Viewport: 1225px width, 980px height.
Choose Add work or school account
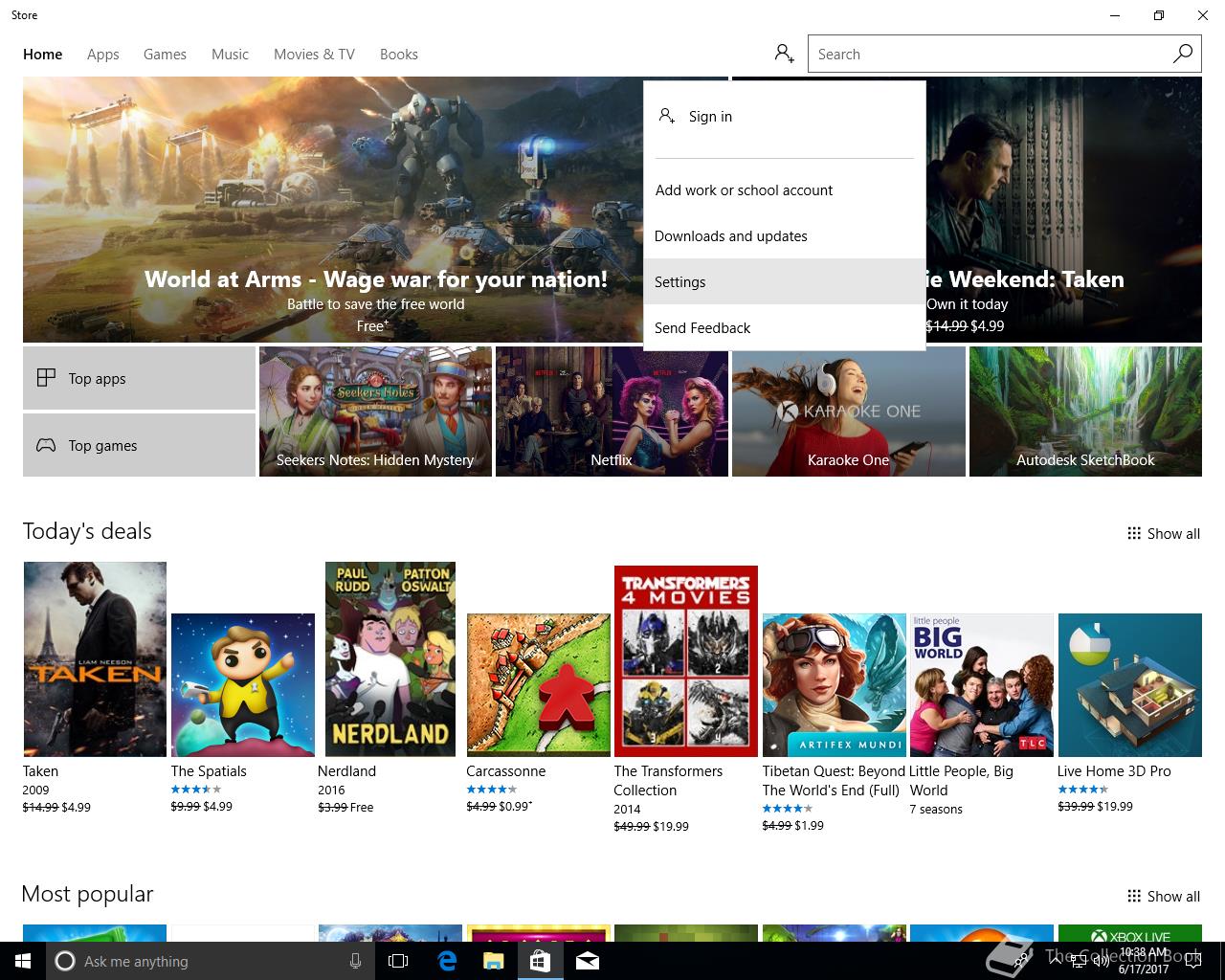point(785,190)
